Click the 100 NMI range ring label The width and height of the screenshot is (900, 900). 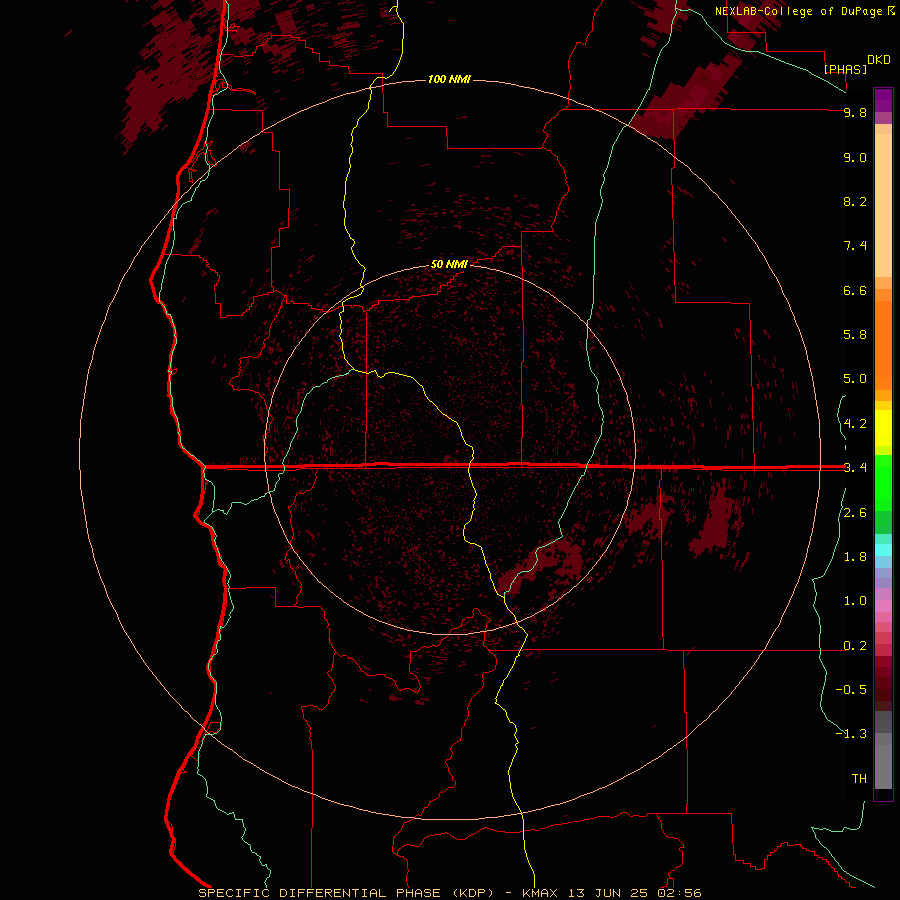coord(449,79)
